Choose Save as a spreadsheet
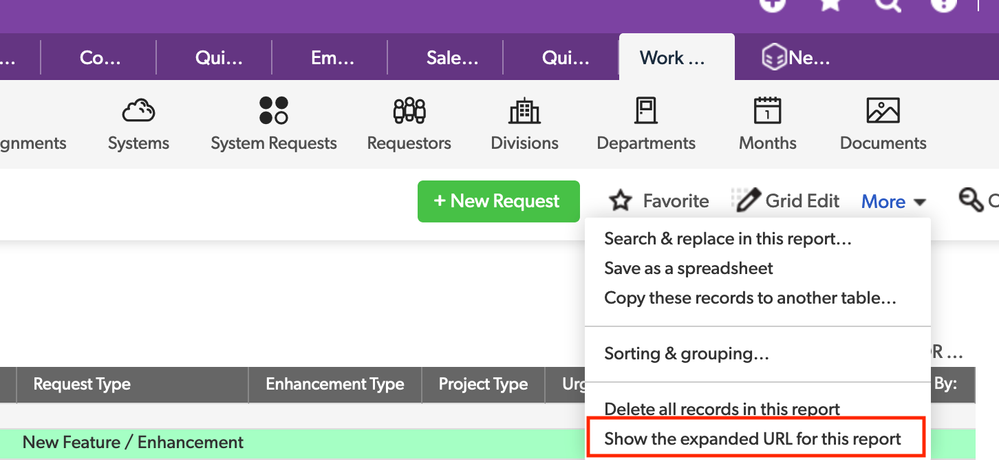The height and width of the screenshot is (460, 999). coord(688,268)
